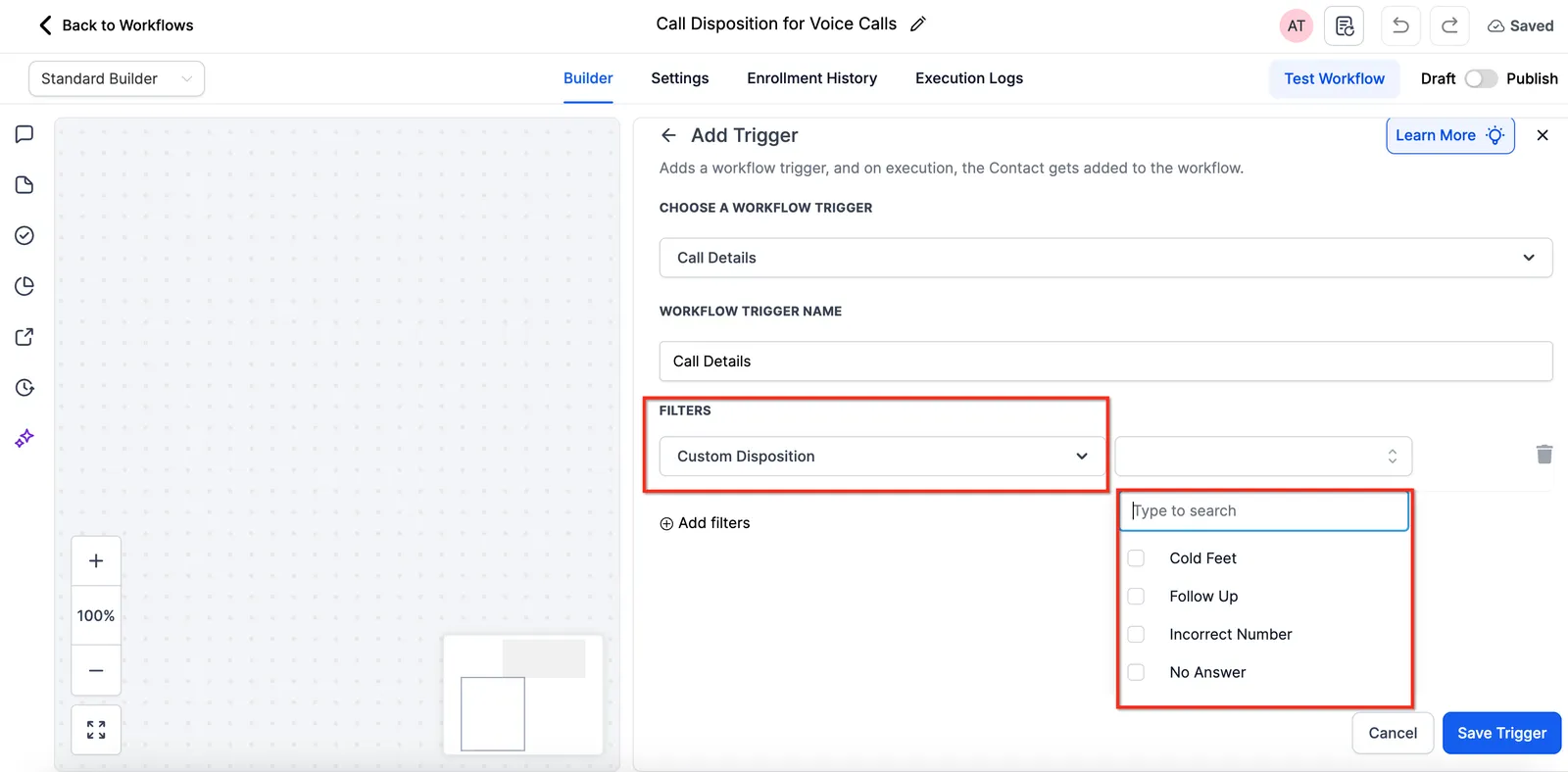This screenshot has width=1568, height=772.
Task: Check the No Answer option
Action: 1136,672
